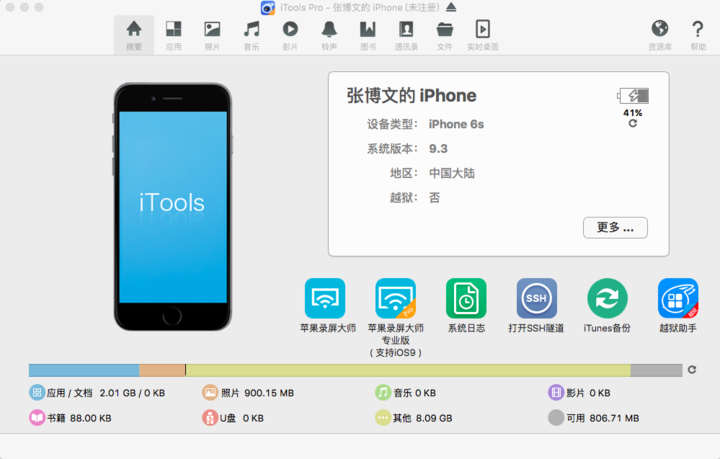Launch 苹果录屏大师 screen recorder
The image size is (720, 459).
pos(325,298)
